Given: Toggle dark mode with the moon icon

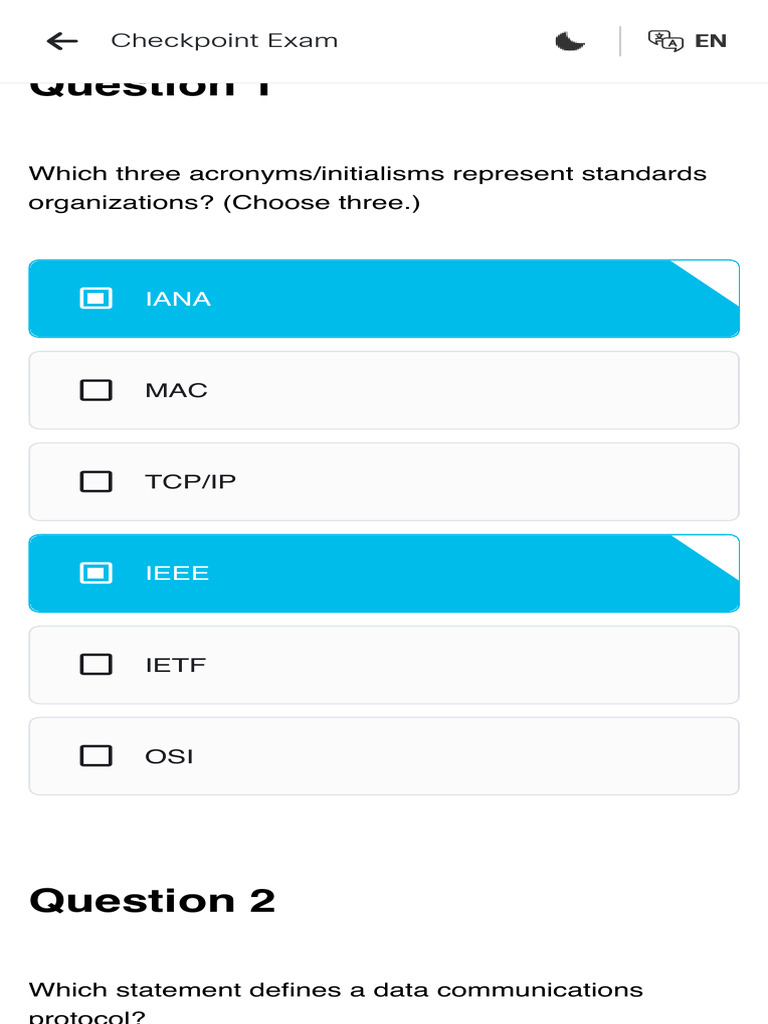Looking at the screenshot, I should (570, 41).
